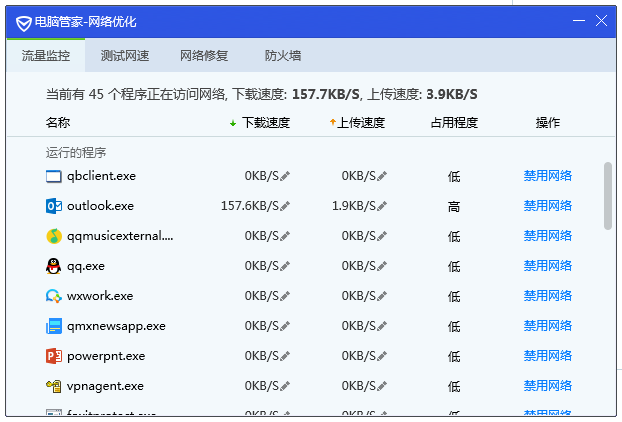The height and width of the screenshot is (422, 622).
Task: Edit upload limit for powerpnt.exe
Action: 382,356
